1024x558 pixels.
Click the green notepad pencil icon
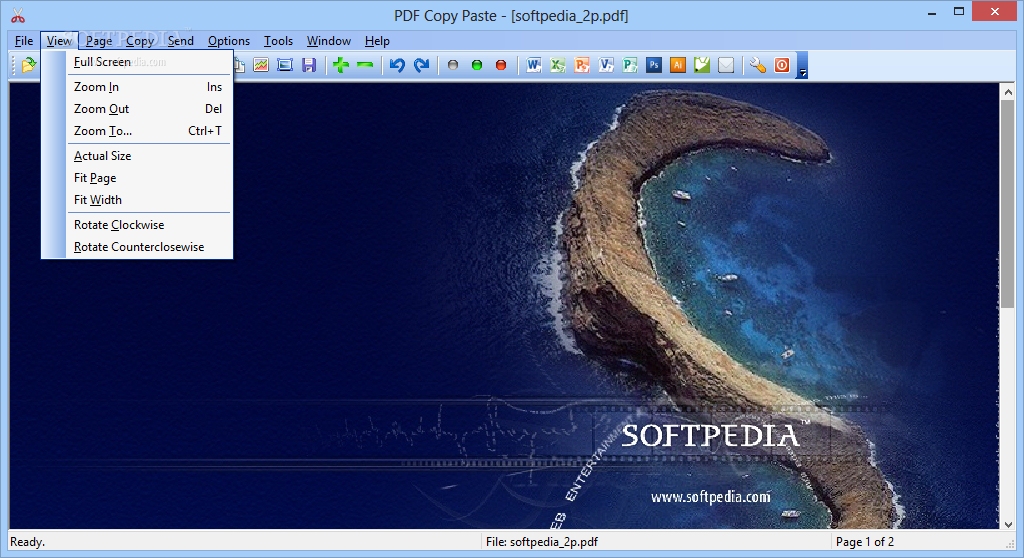702,65
